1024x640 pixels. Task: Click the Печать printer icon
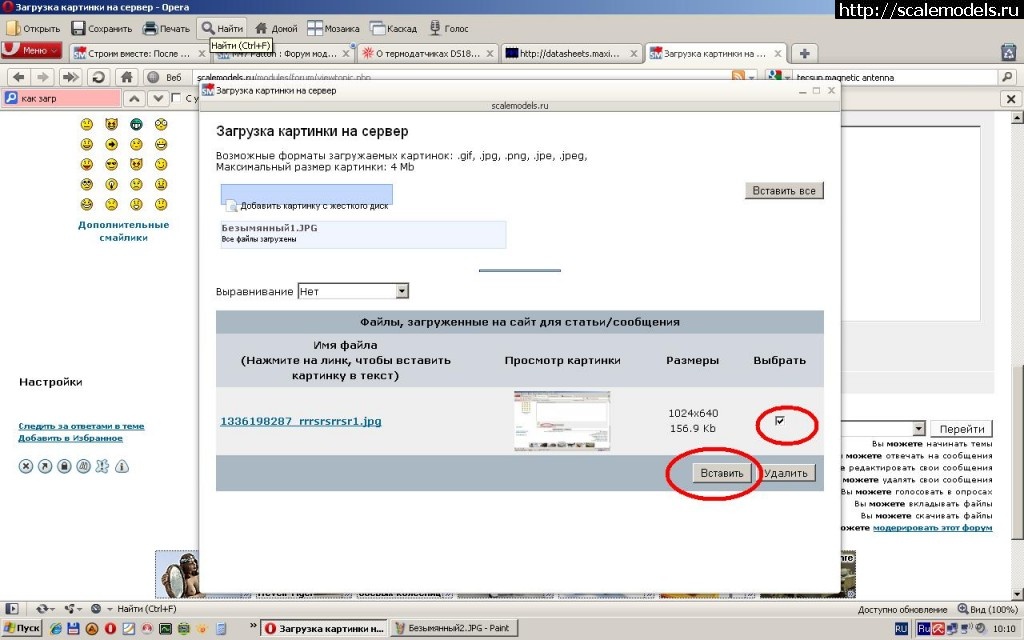(149, 29)
